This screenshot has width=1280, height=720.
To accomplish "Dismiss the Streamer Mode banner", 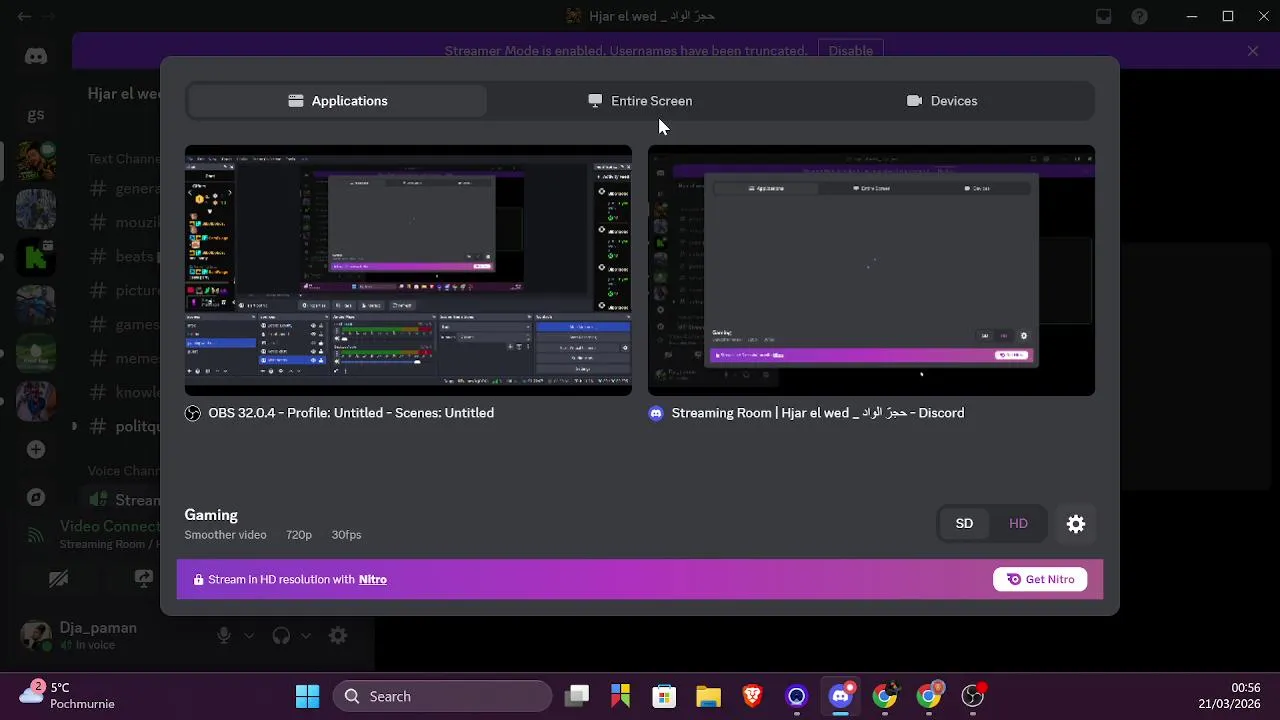I will coord(1253,50).
